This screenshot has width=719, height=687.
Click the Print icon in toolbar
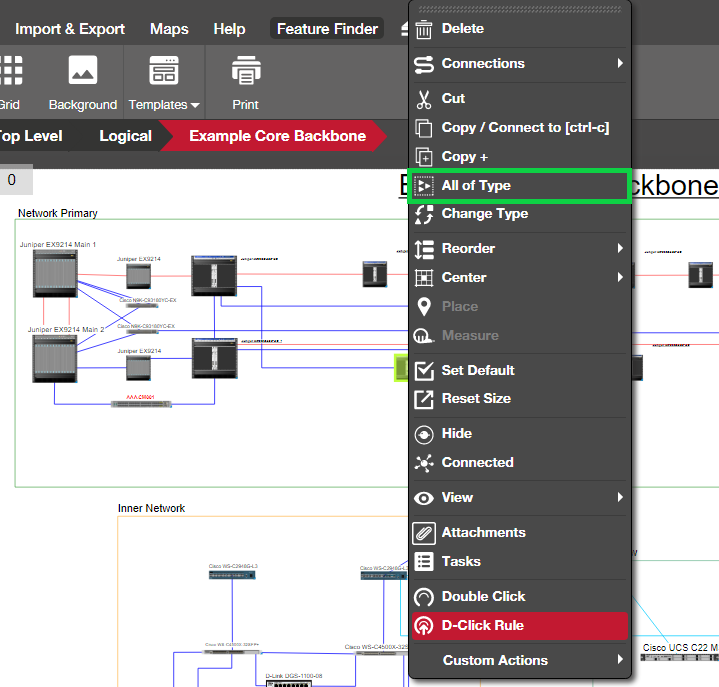tap(246, 71)
